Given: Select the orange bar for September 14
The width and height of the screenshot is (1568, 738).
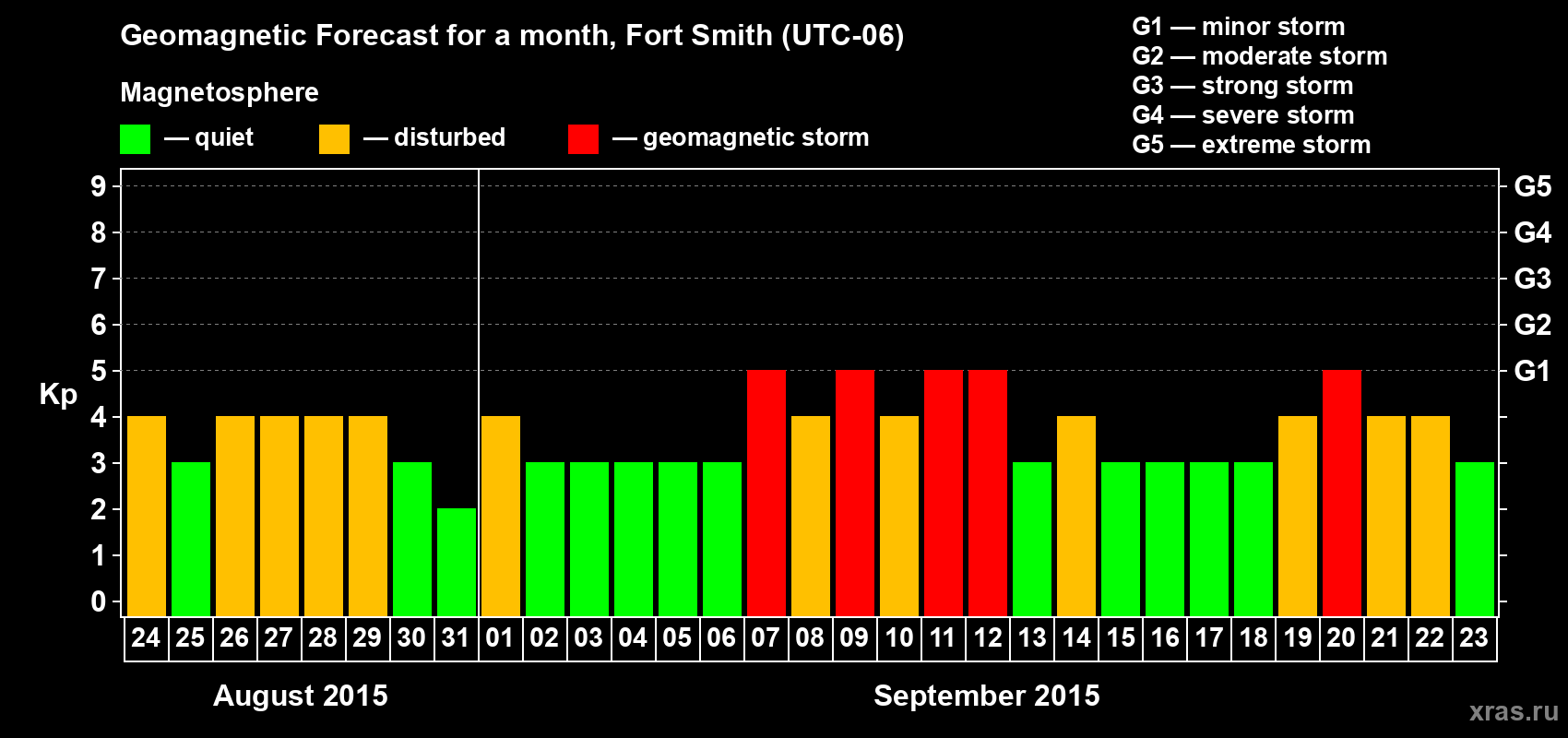Looking at the screenshot, I should (x=1076, y=517).
